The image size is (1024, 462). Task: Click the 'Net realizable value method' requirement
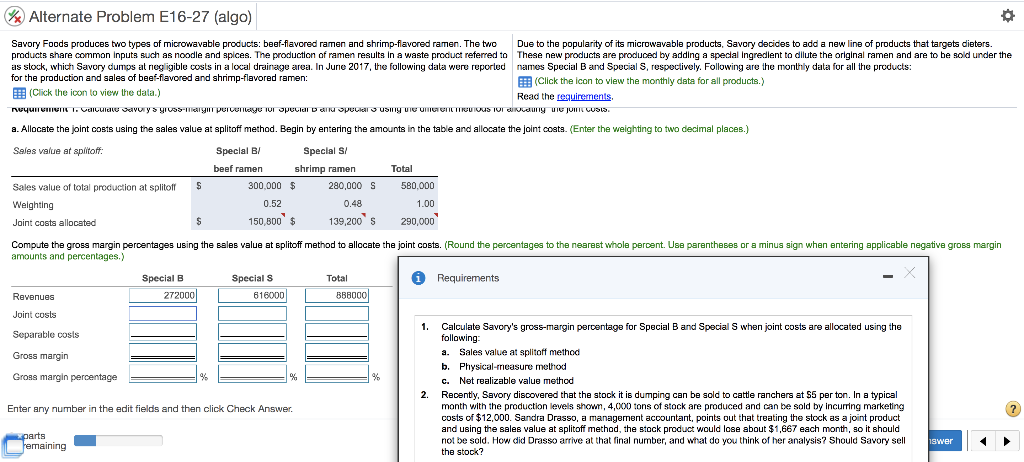(x=516, y=380)
